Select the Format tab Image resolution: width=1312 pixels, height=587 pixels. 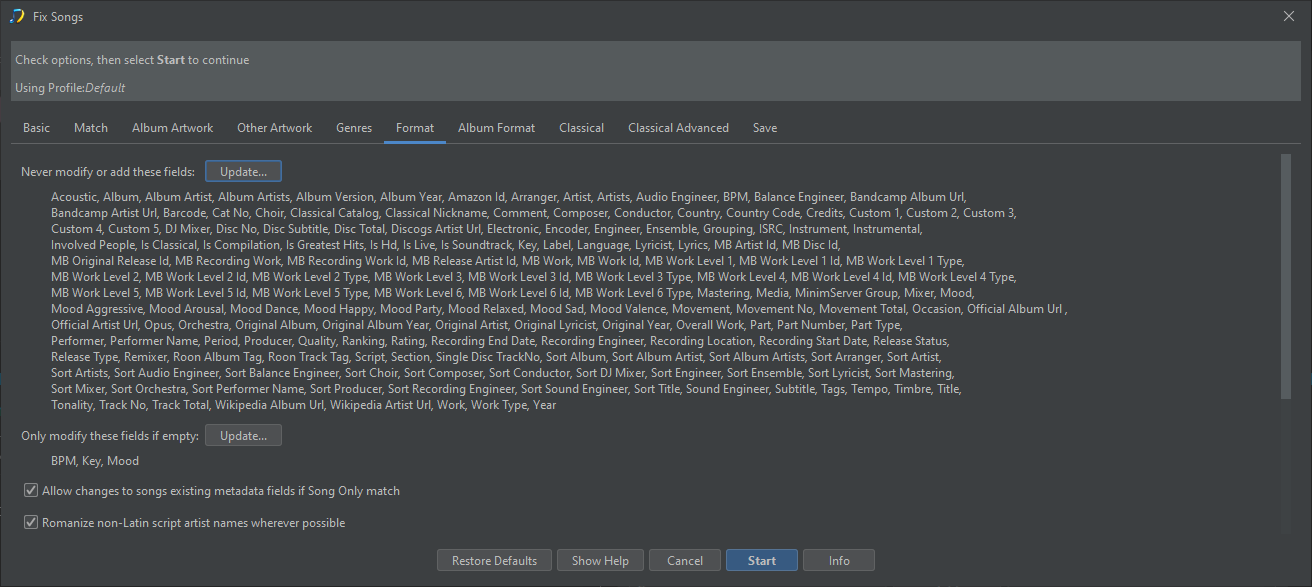click(415, 128)
